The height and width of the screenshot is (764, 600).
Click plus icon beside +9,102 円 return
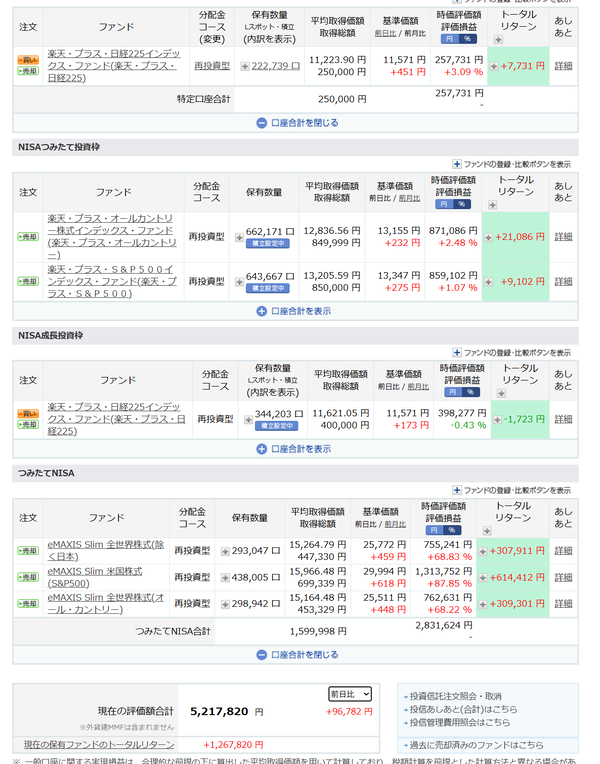coord(488,282)
